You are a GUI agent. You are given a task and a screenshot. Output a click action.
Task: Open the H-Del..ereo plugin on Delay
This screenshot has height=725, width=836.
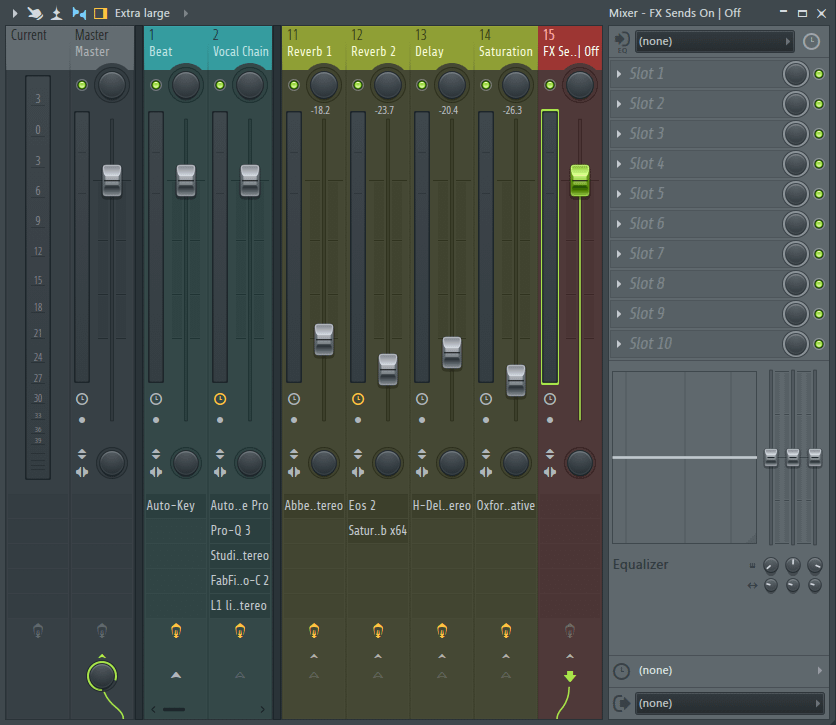click(x=442, y=506)
